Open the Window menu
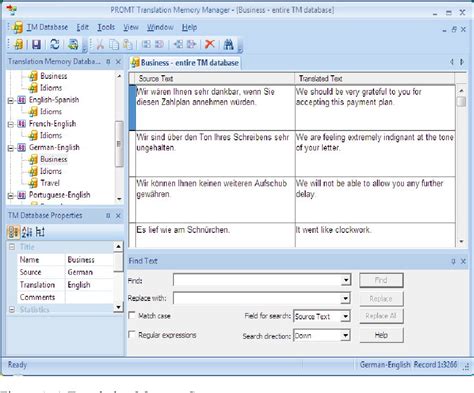 coord(160,27)
